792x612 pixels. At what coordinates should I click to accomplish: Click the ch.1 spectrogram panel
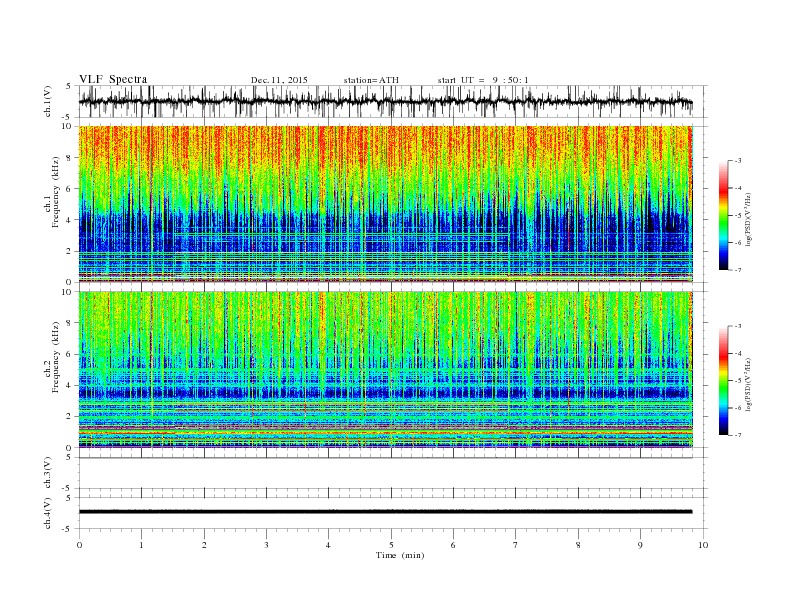click(385, 204)
